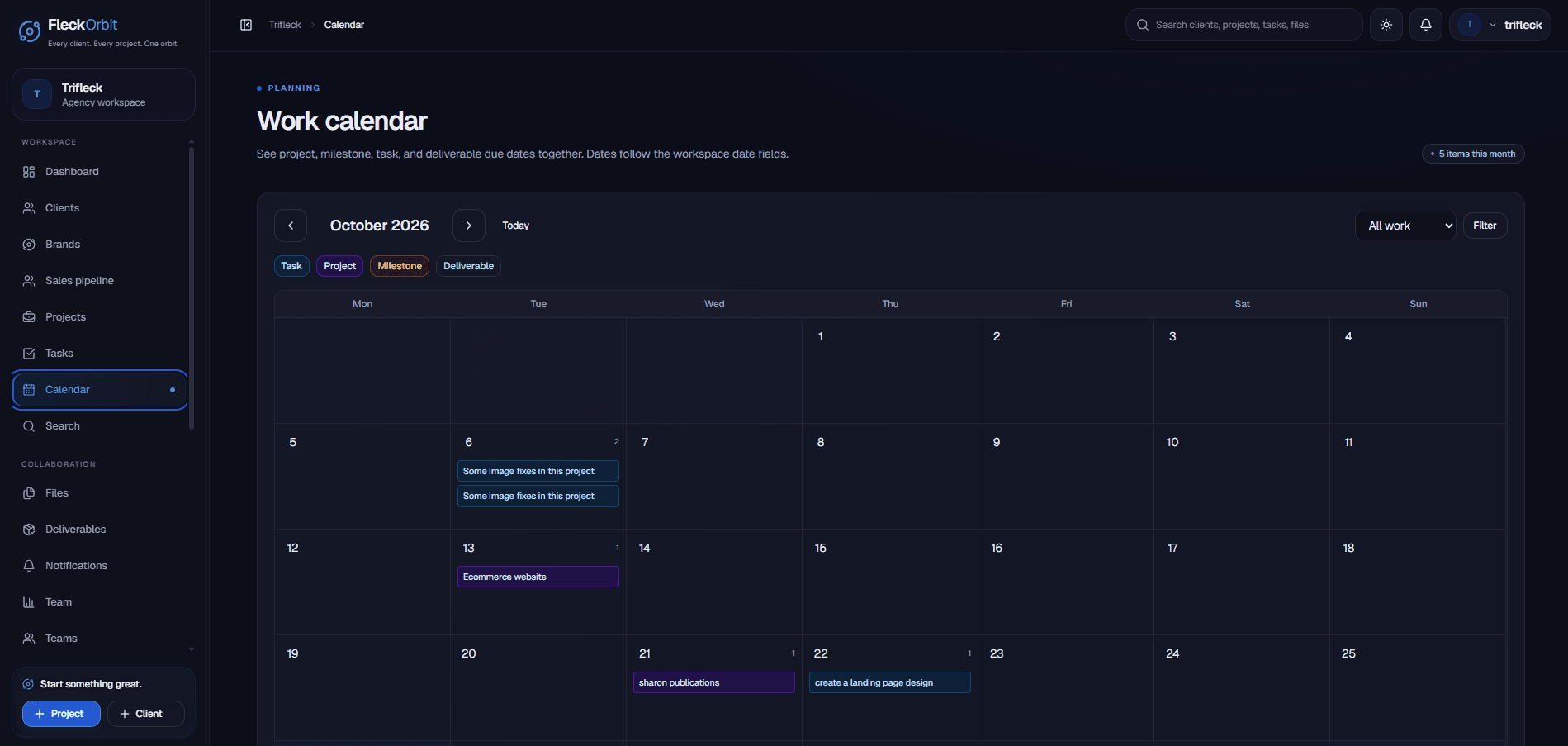Switch theme with the sun icon
This screenshot has height=746, width=1568.
[x=1386, y=25]
